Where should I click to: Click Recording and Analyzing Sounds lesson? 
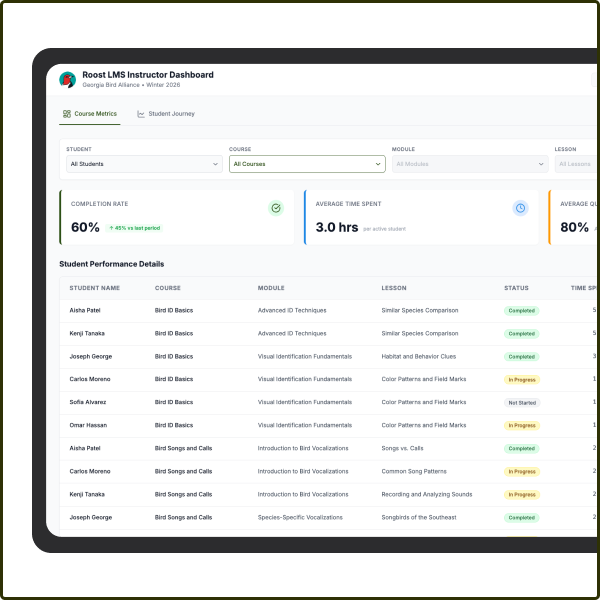[427, 494]
